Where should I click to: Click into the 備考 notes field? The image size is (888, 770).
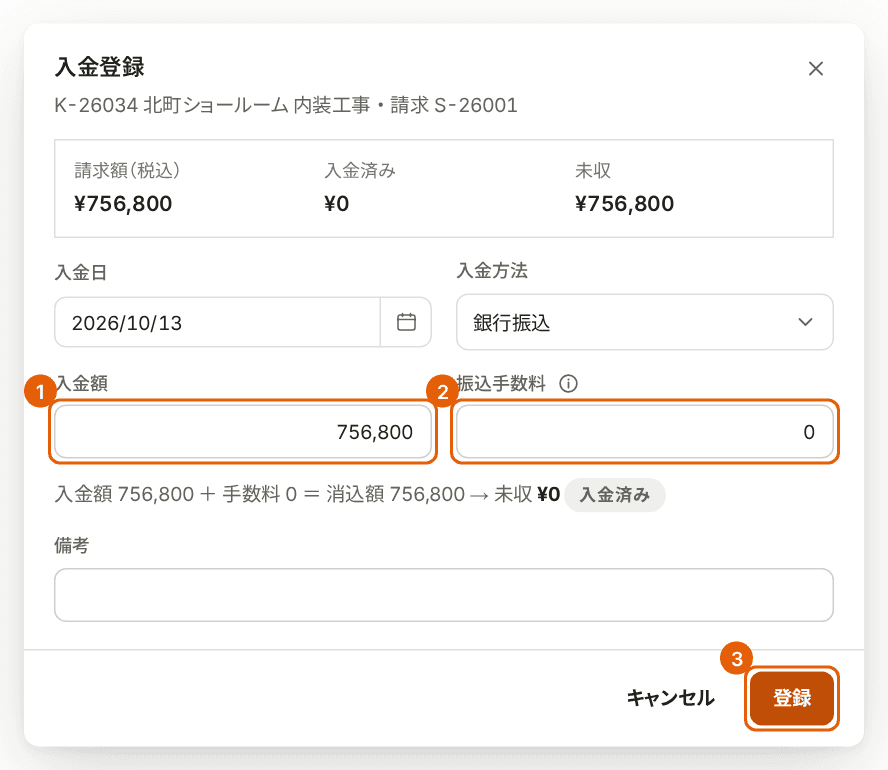tap(443, 595)
